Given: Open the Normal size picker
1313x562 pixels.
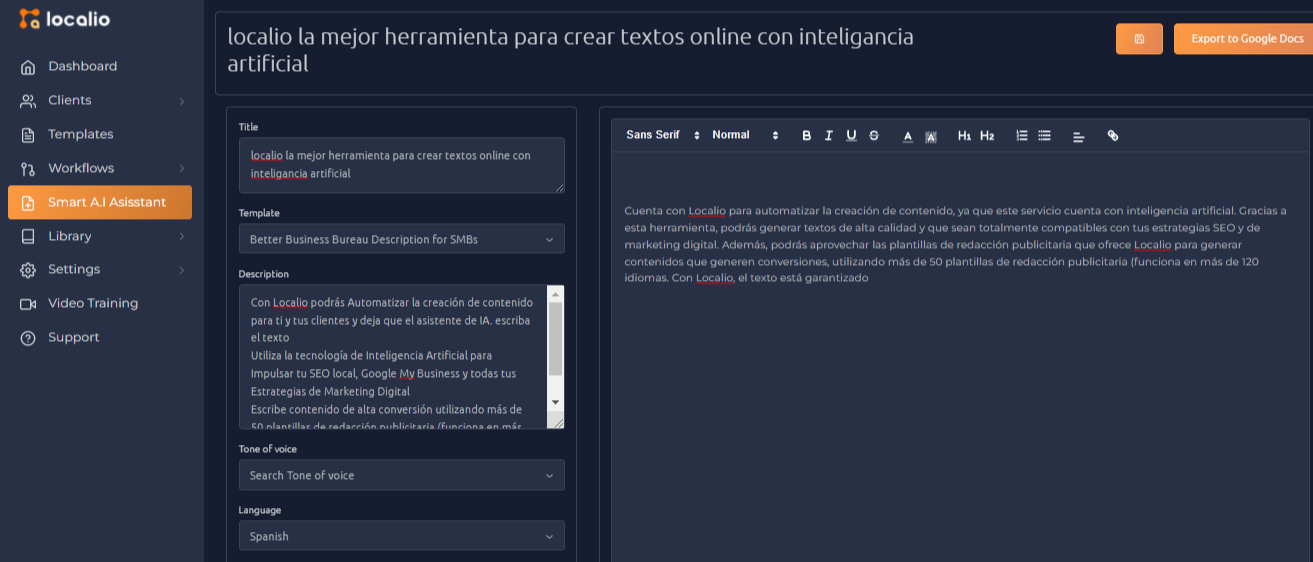Looking at the screenshot, I should point(745,135).
